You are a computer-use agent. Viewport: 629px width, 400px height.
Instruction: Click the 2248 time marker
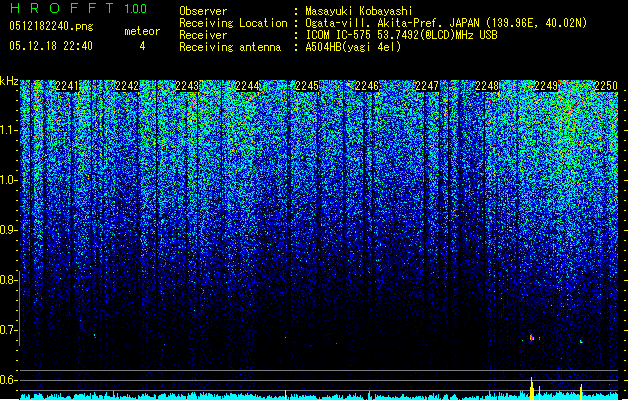point(487,86)
